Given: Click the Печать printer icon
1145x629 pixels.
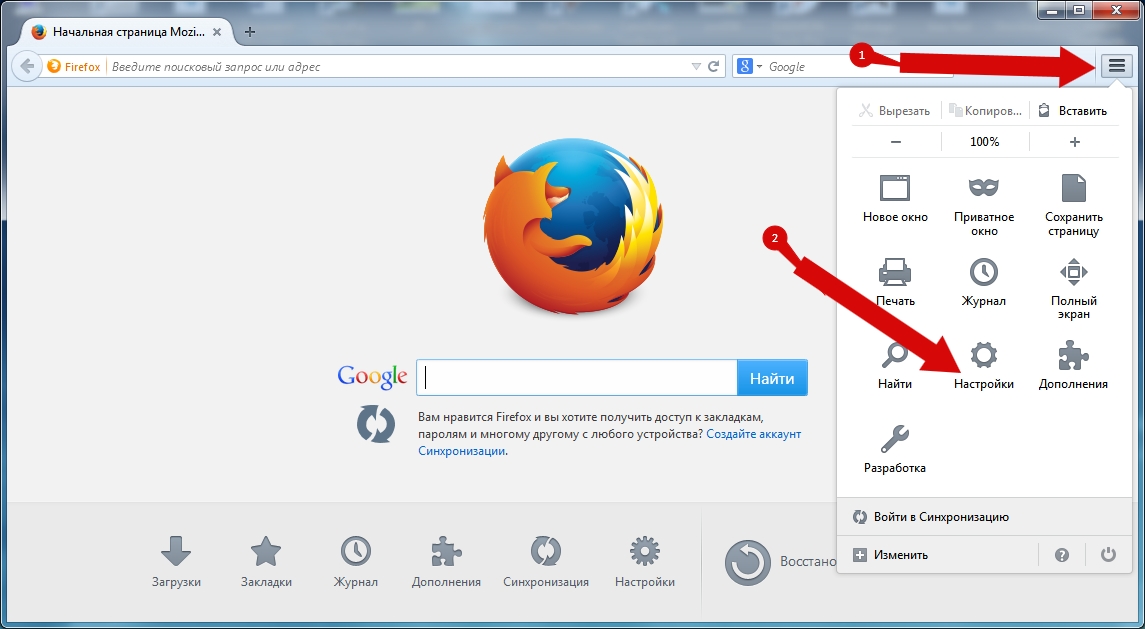Looking at the screenshot, I should pos(895,272).
